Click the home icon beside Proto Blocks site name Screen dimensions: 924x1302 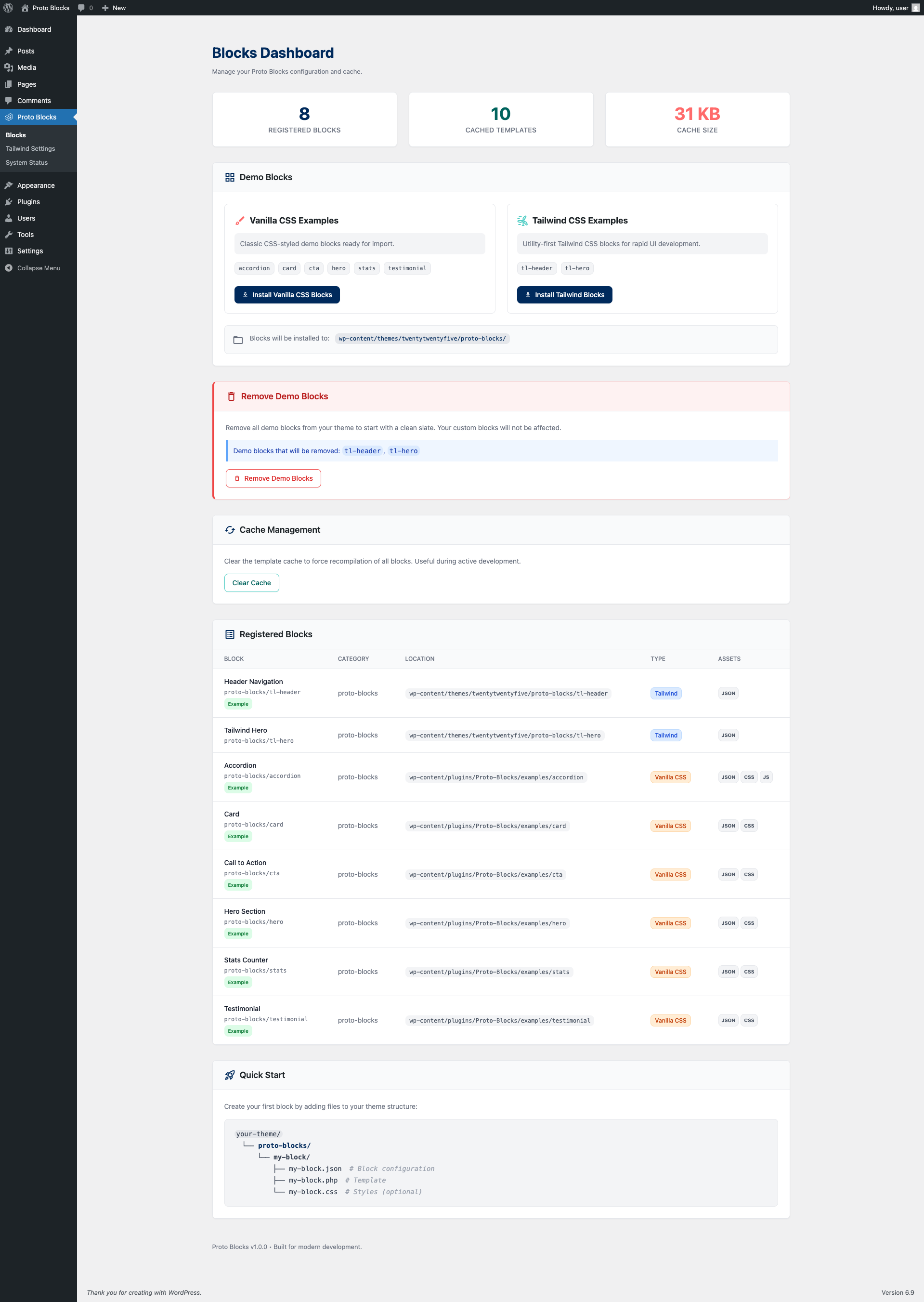(25, 8)
